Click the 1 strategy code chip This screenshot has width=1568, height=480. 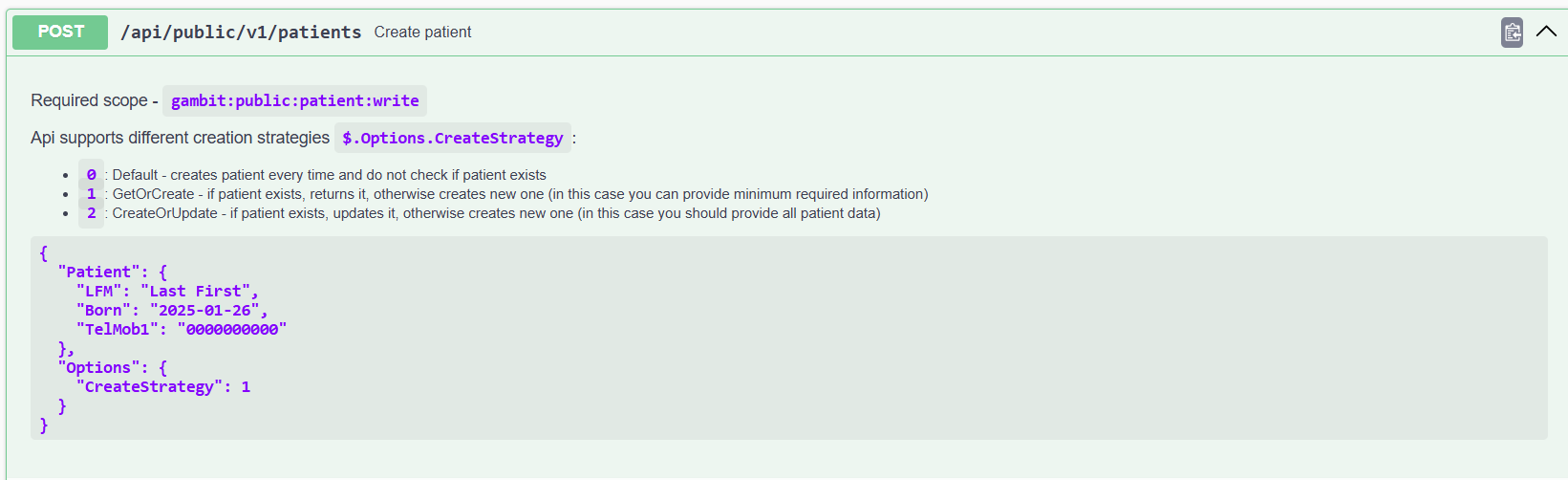pyautogui.click(x=91, y=194)
